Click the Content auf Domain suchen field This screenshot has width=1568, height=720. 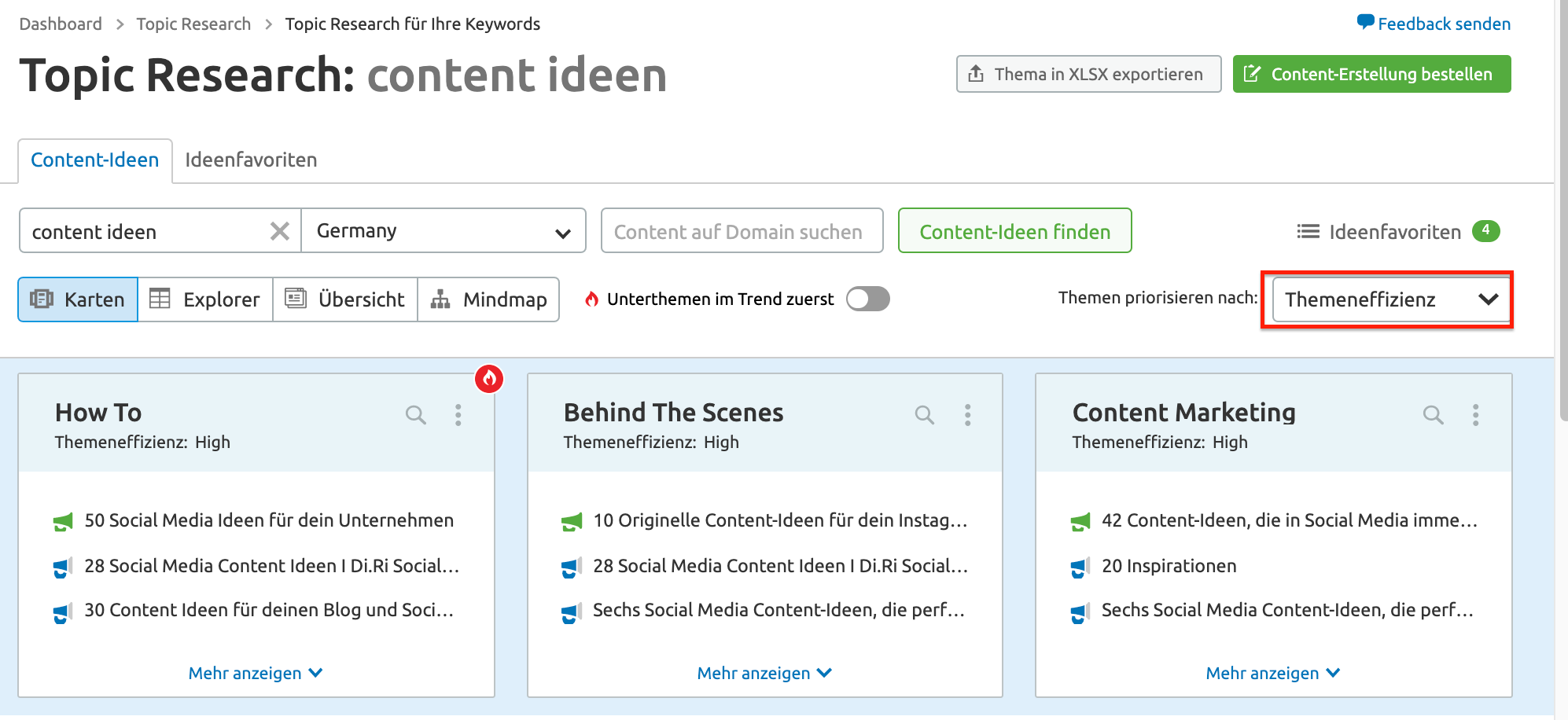[742, 230]
